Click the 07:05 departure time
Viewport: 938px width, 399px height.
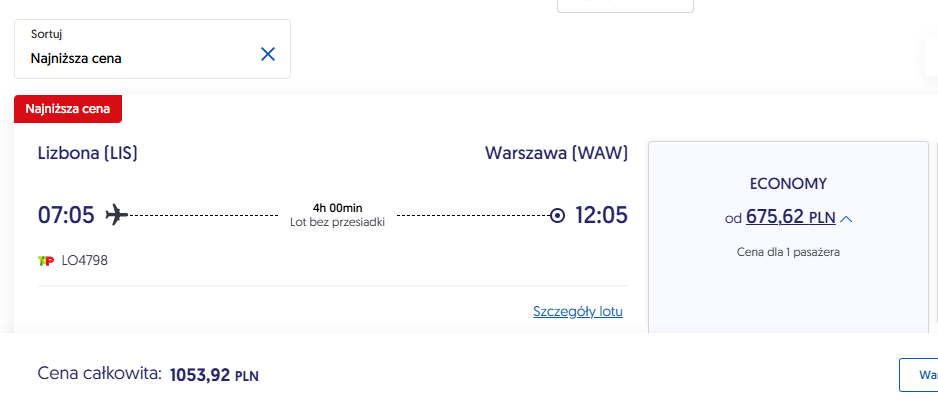point(66,215)
